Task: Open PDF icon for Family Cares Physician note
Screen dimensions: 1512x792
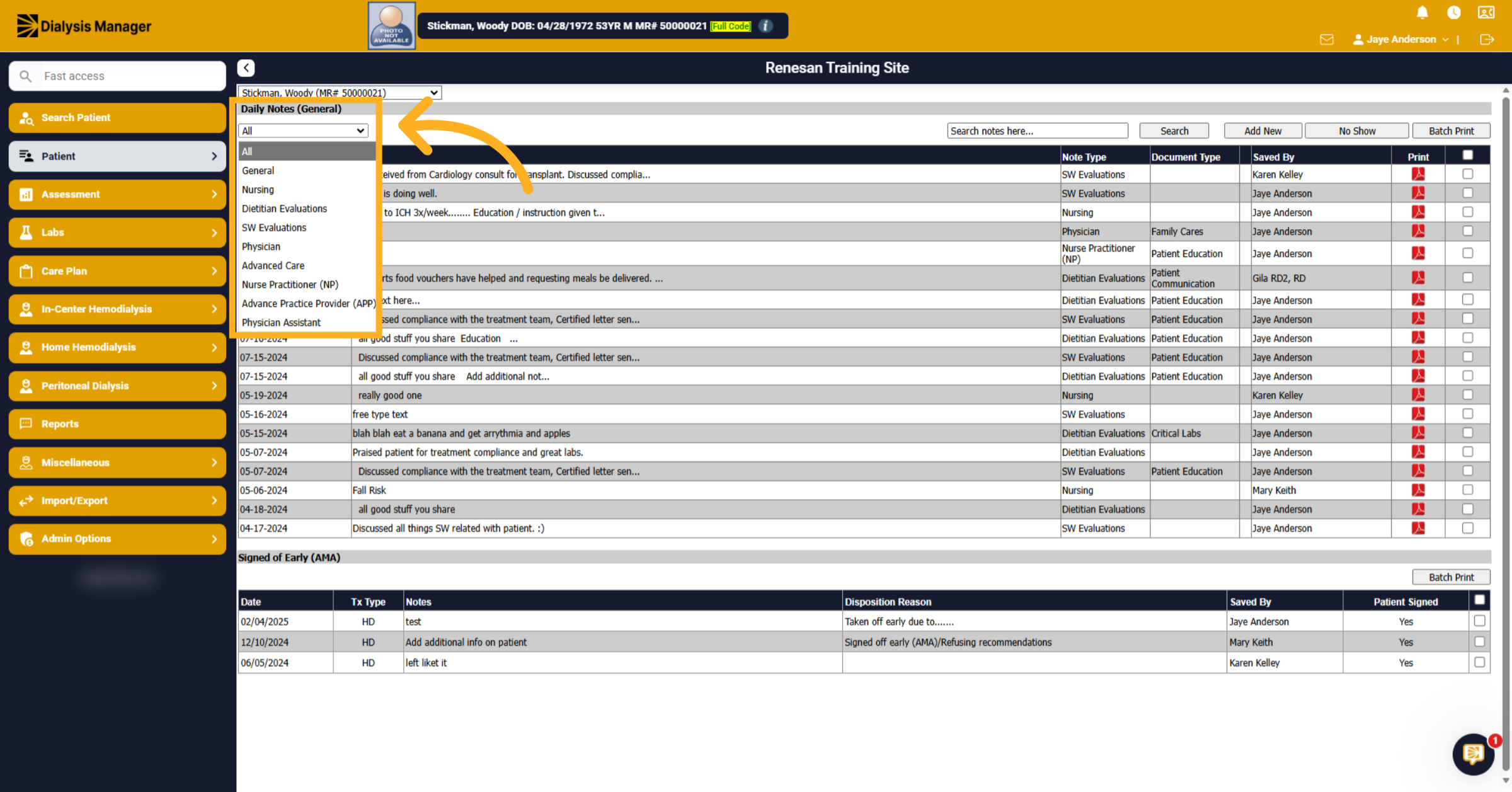Action: (x=1418, y=231)
